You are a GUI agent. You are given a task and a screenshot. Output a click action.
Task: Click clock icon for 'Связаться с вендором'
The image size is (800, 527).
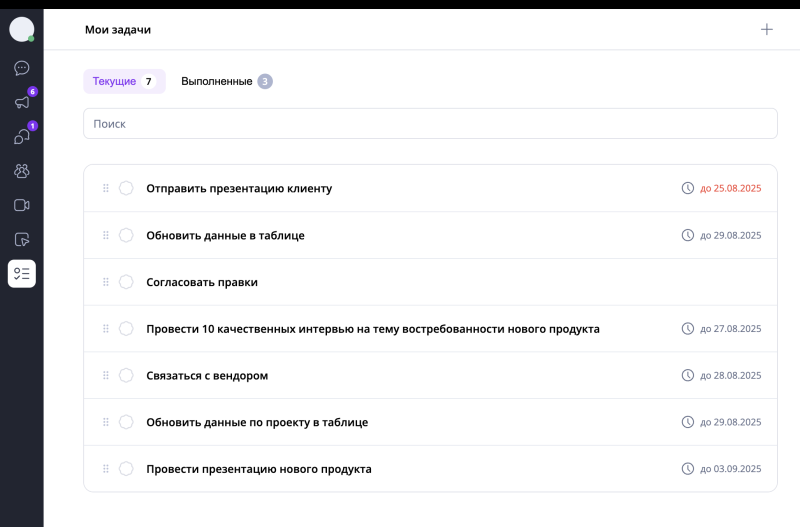coord(688,375)
